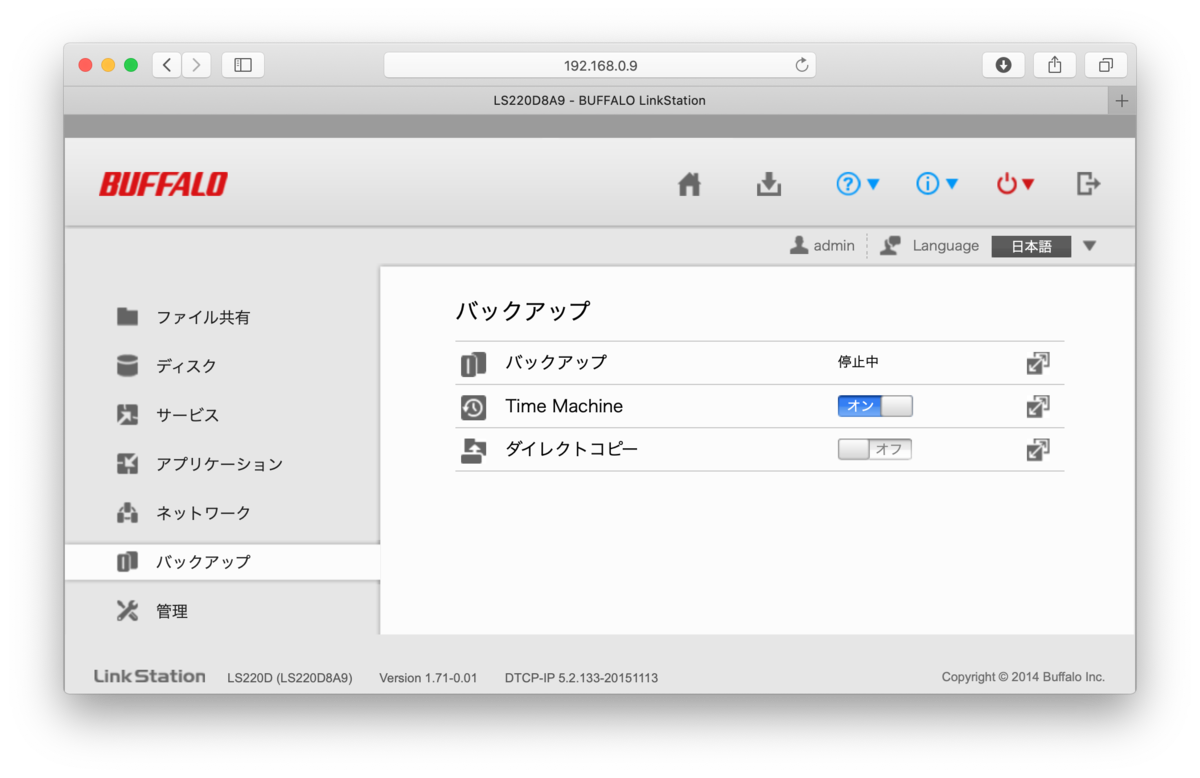Click the Safari back button
The image size is (1200, 778).
[x=167, y=65]
